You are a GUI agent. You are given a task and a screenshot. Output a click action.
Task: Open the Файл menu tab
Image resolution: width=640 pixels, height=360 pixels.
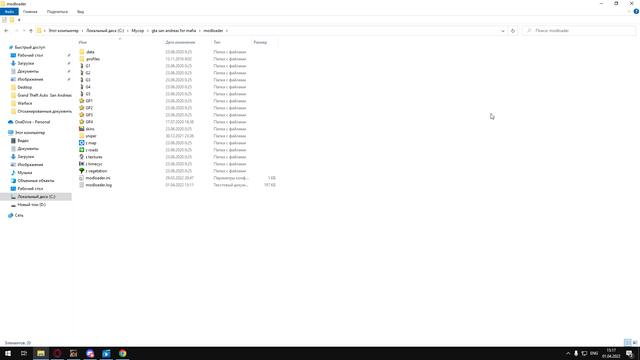[9, 11]
